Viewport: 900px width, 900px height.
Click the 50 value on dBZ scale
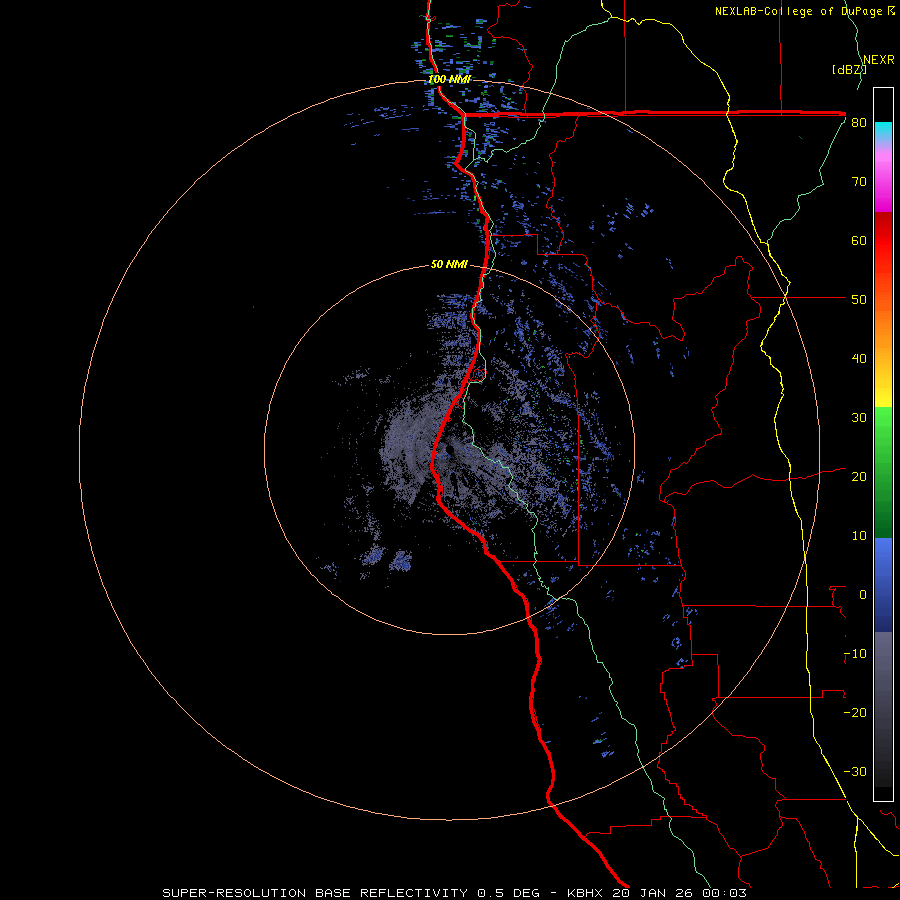pyautogui.click(x=859, y=300)
